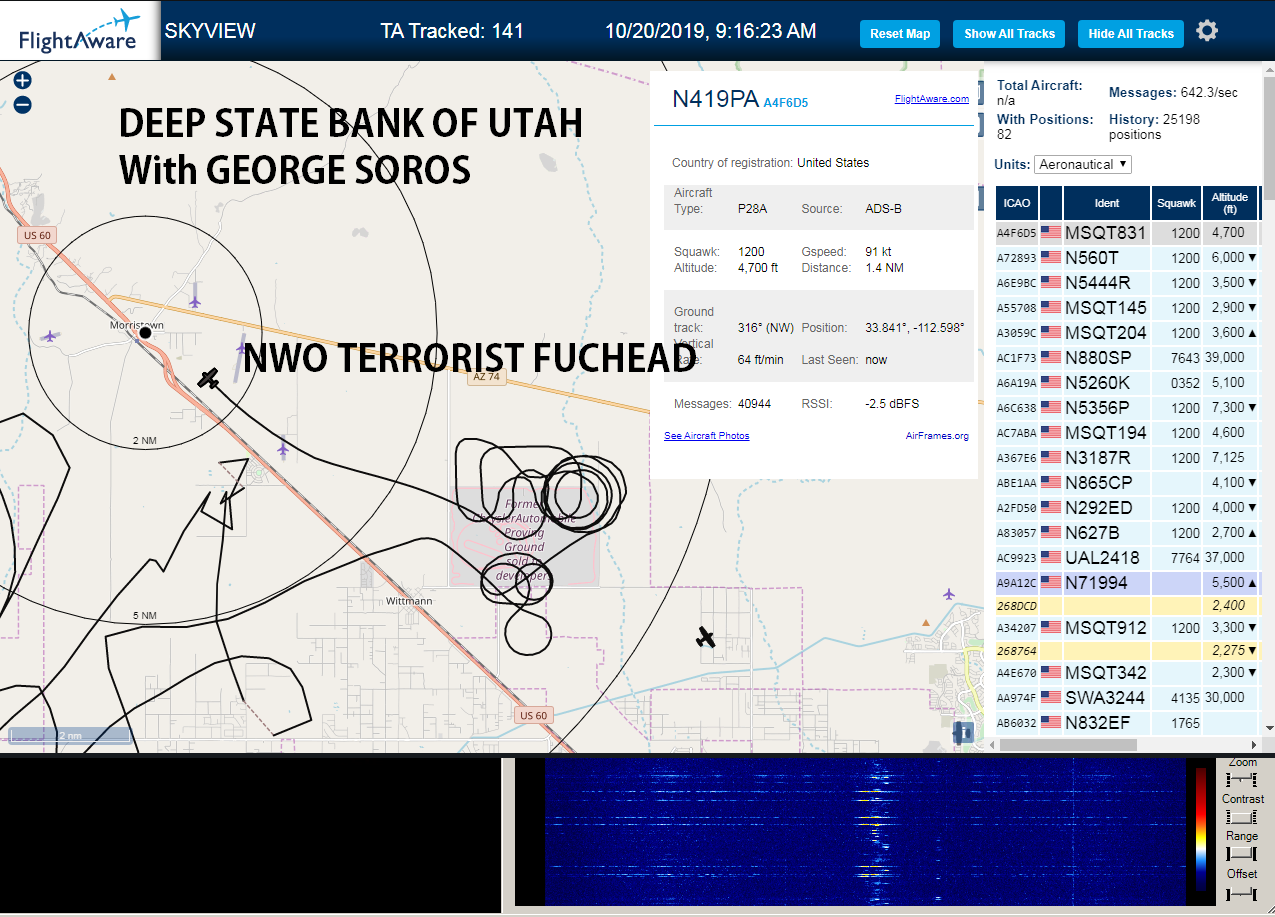Click the flag icon in N5444R row
The image size is (1275, 917).
click(1050, 283)
